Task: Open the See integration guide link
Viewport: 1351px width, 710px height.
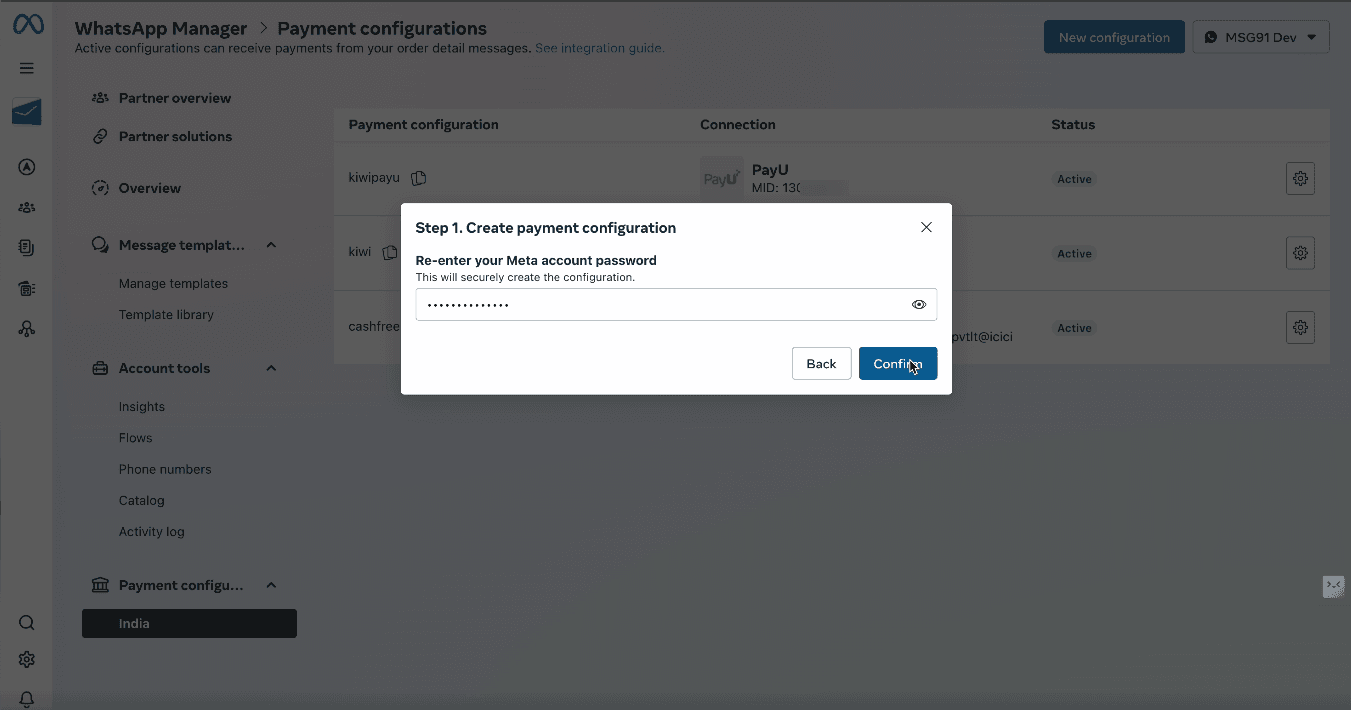Action: (598, 48)
